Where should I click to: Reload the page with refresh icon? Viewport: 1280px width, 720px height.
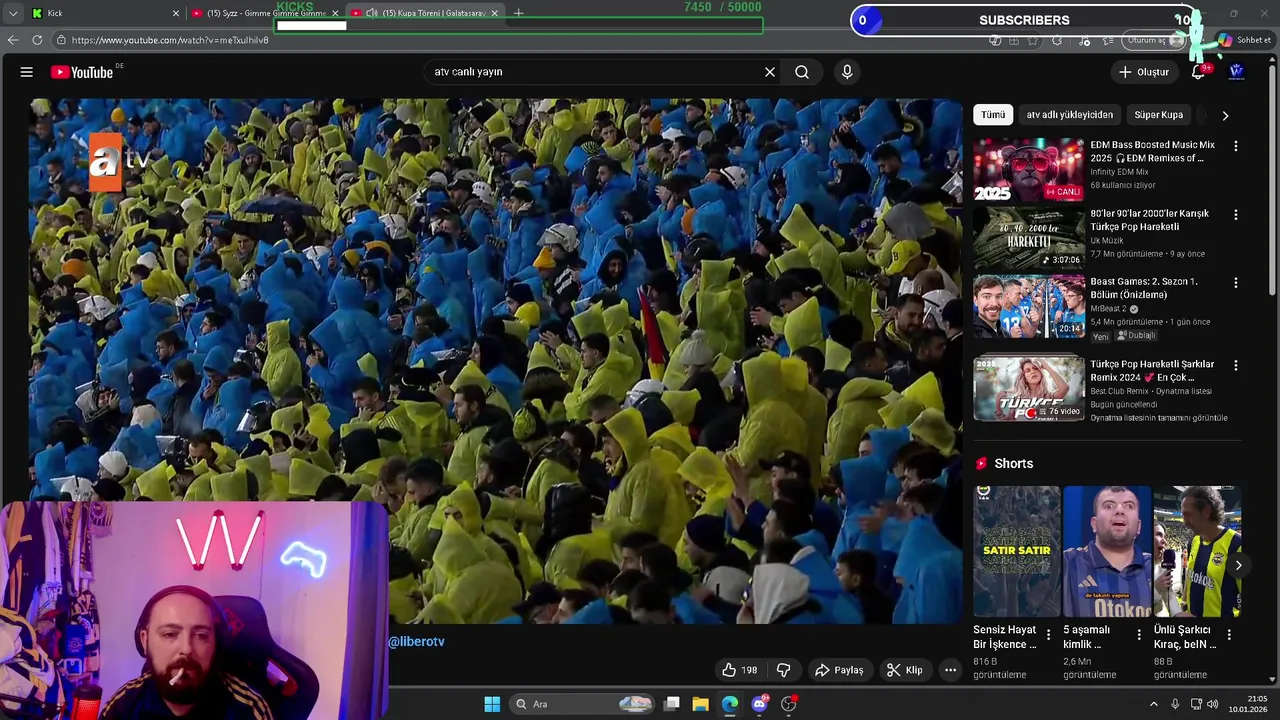tap(37, 40)
